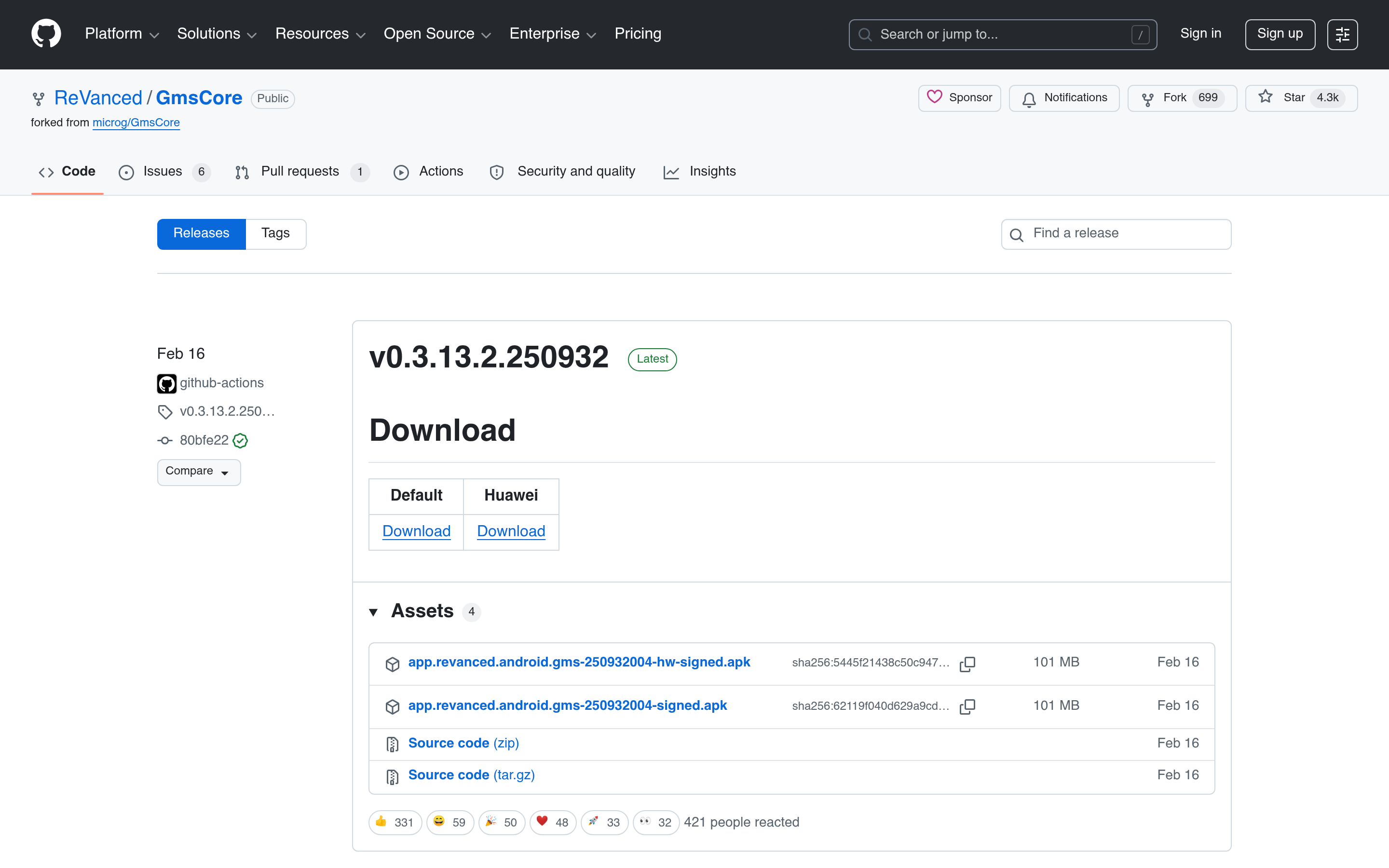React with laugh emoji (59)
Image resolution: width=1389 pixels, height=868 pixels.
coord(449,823)
